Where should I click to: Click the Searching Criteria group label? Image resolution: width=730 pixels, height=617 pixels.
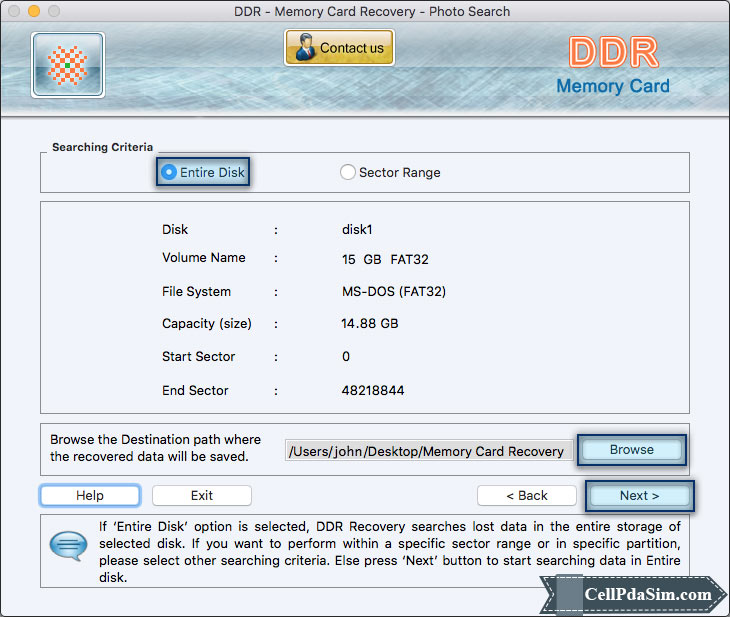[102, 147]
